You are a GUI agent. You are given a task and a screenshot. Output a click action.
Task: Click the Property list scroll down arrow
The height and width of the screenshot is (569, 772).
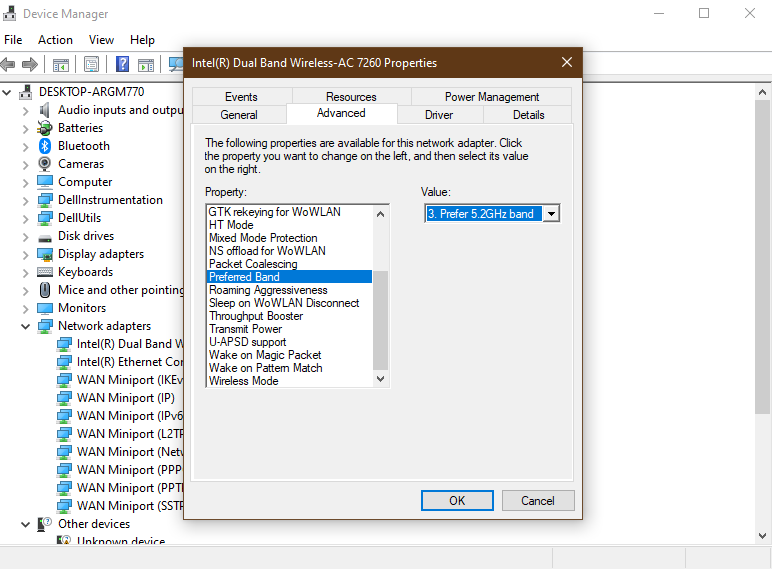(x=380, y=379)
